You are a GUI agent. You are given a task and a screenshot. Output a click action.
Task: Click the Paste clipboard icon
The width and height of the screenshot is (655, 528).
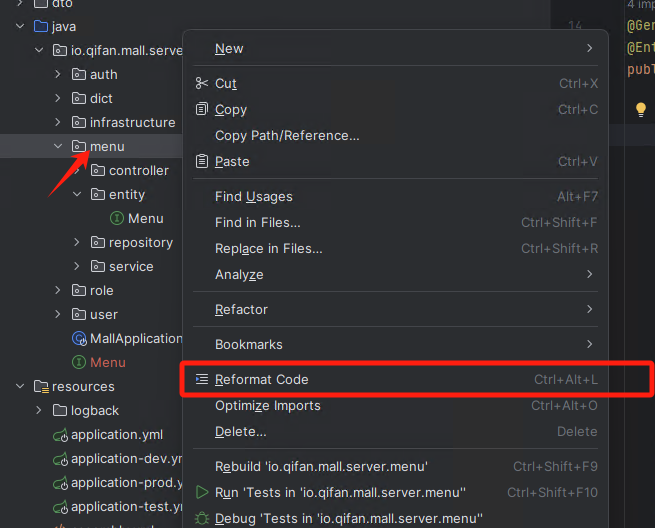click(x=202, y=161)
